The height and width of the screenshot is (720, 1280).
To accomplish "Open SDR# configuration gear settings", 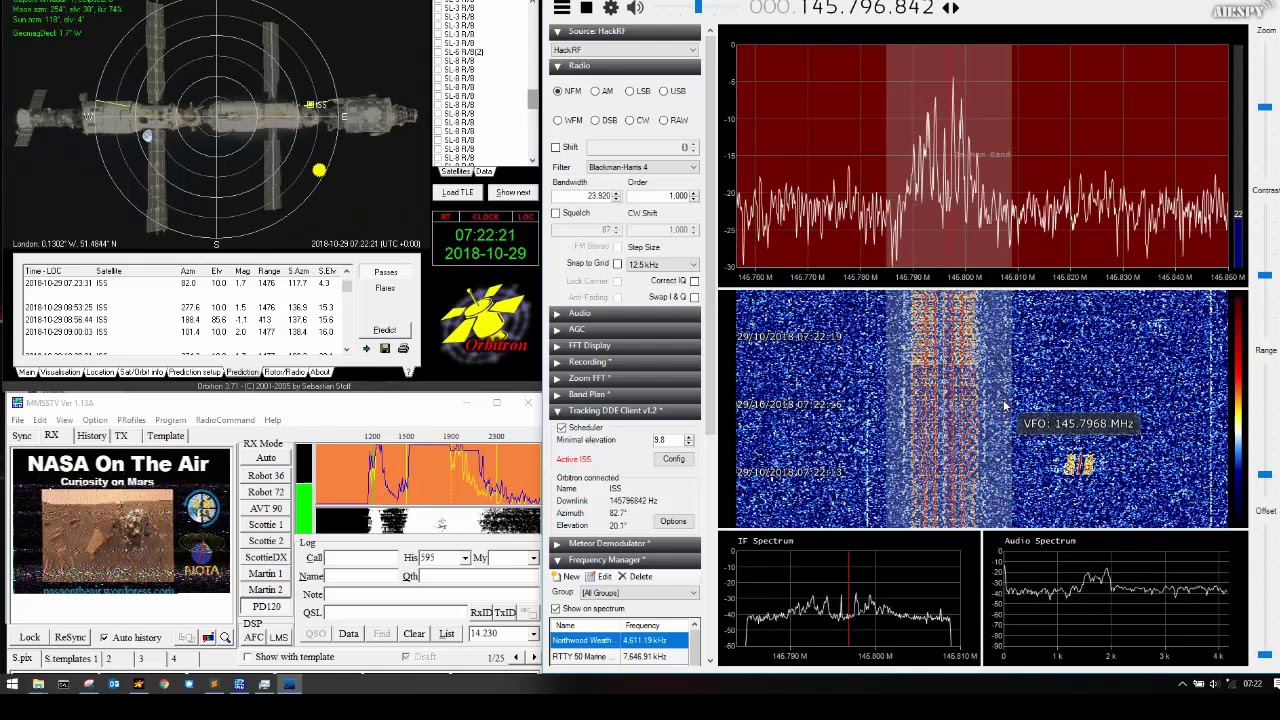I will coord(610,8).
